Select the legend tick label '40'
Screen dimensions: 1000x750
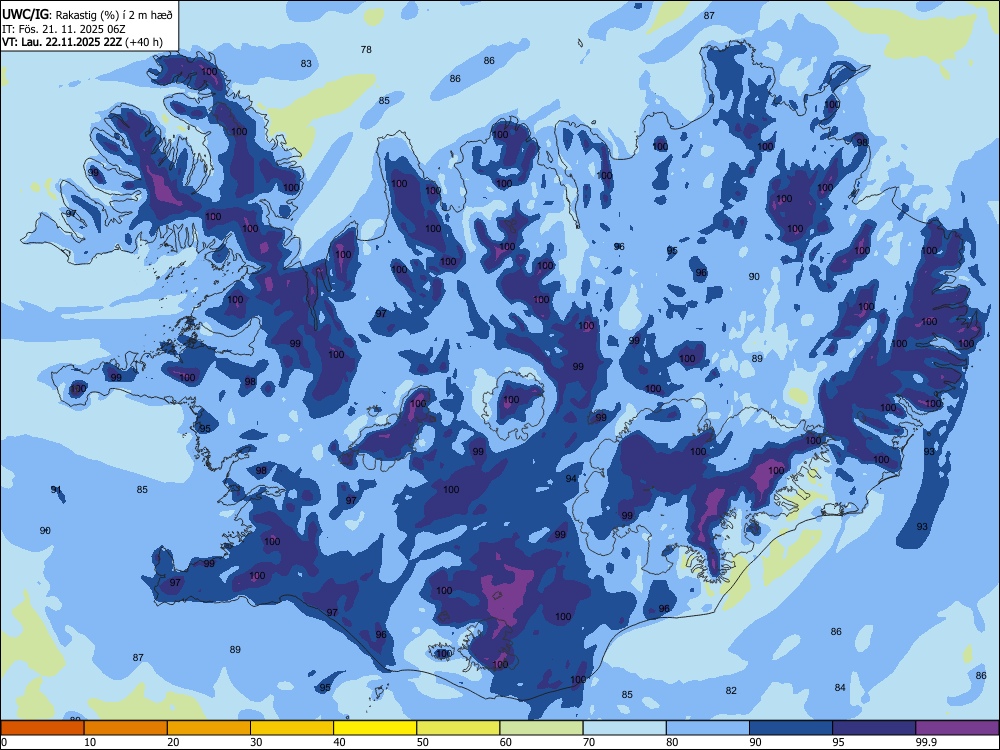pyautogui.click(x=339, y=742)
